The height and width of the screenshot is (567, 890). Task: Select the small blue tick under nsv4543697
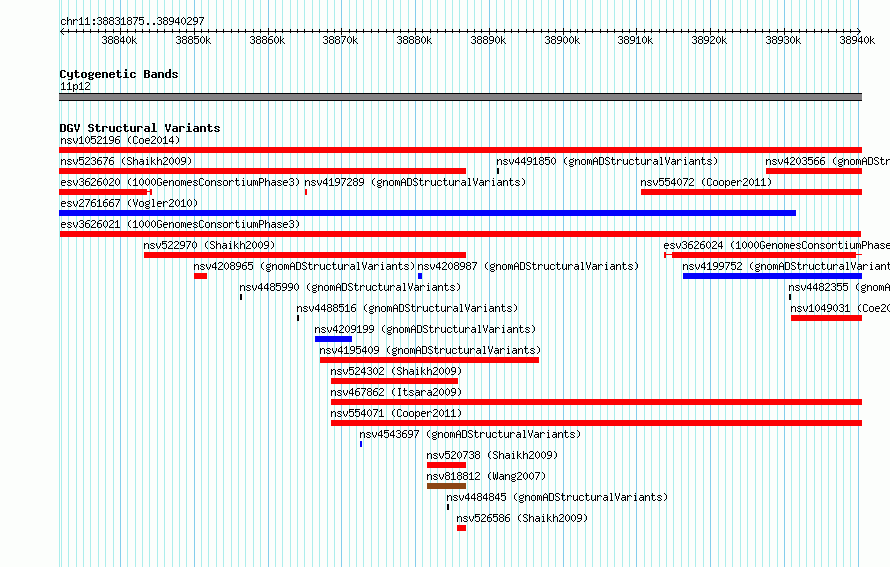[361, 444]
